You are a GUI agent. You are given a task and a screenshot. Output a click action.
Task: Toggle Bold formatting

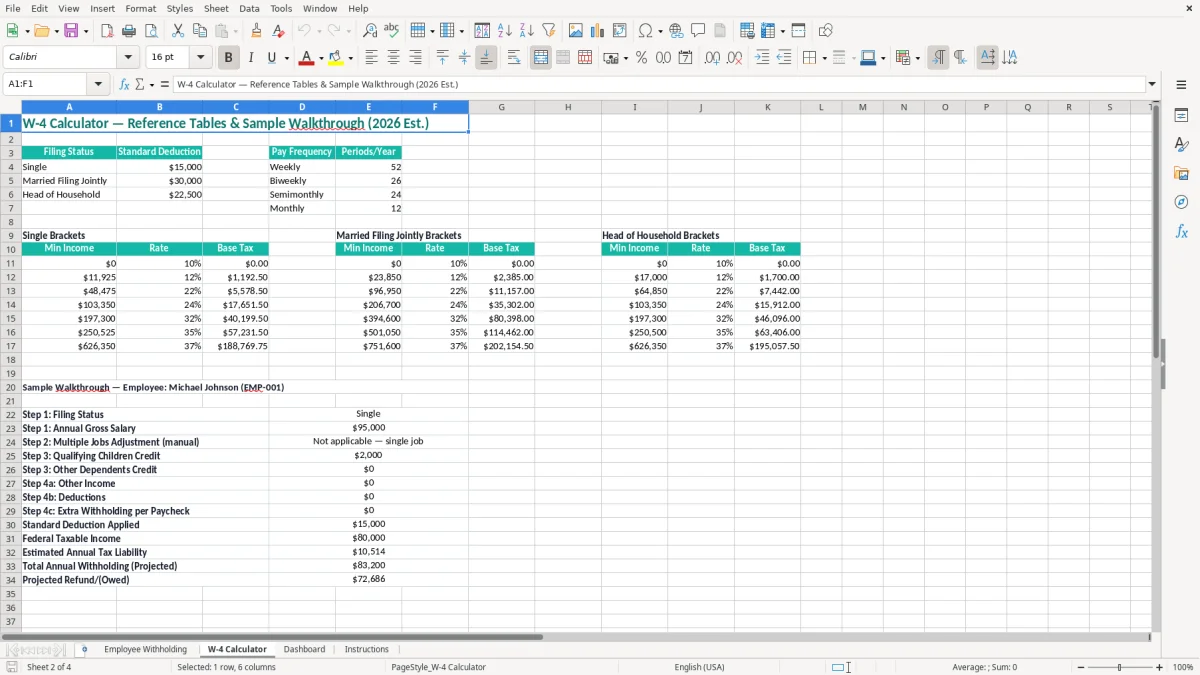(x=229, y=58)
